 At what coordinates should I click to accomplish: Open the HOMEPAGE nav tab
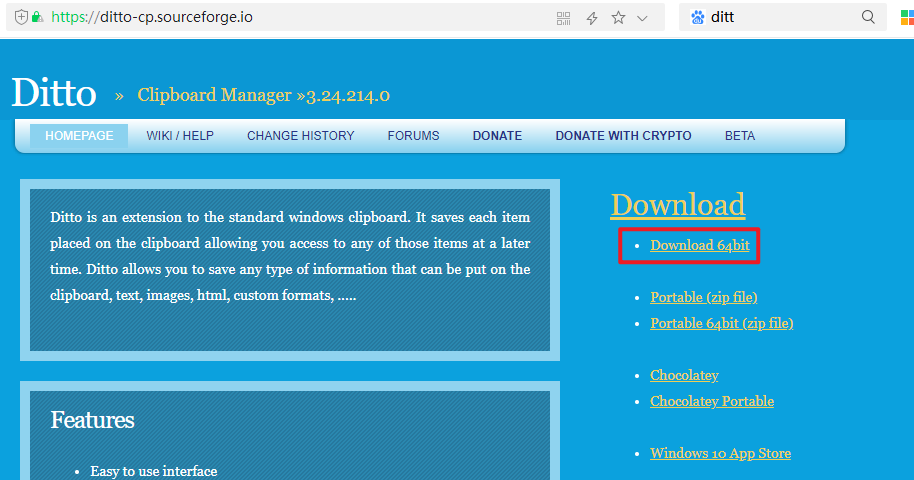pos(79,136)
